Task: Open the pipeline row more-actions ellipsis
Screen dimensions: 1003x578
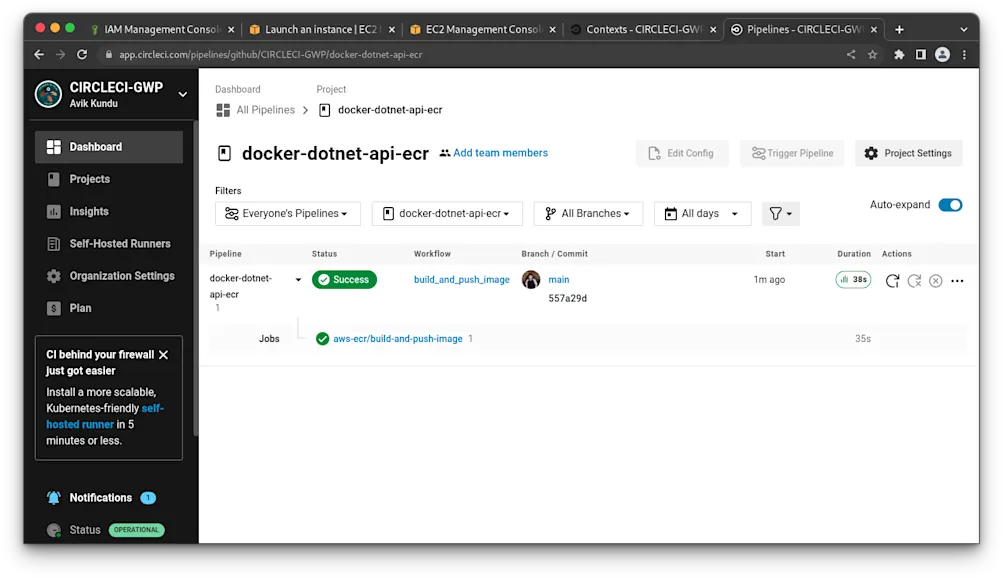Action: 957,281
